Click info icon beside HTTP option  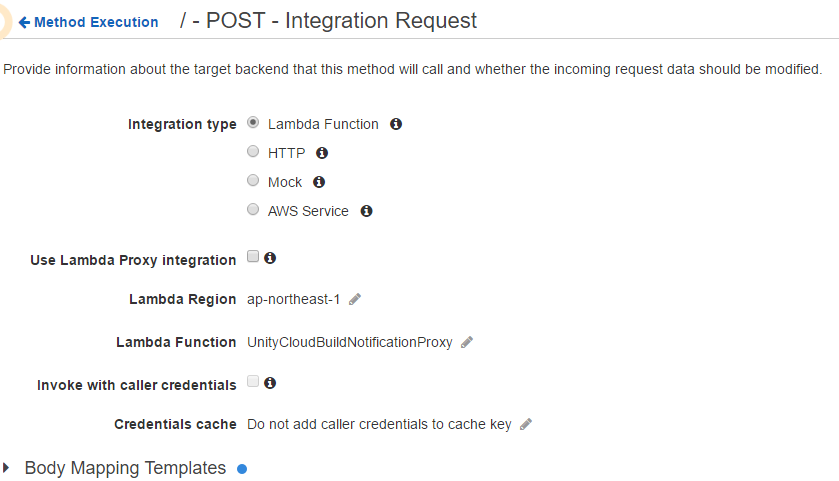(x=322, y=154)
